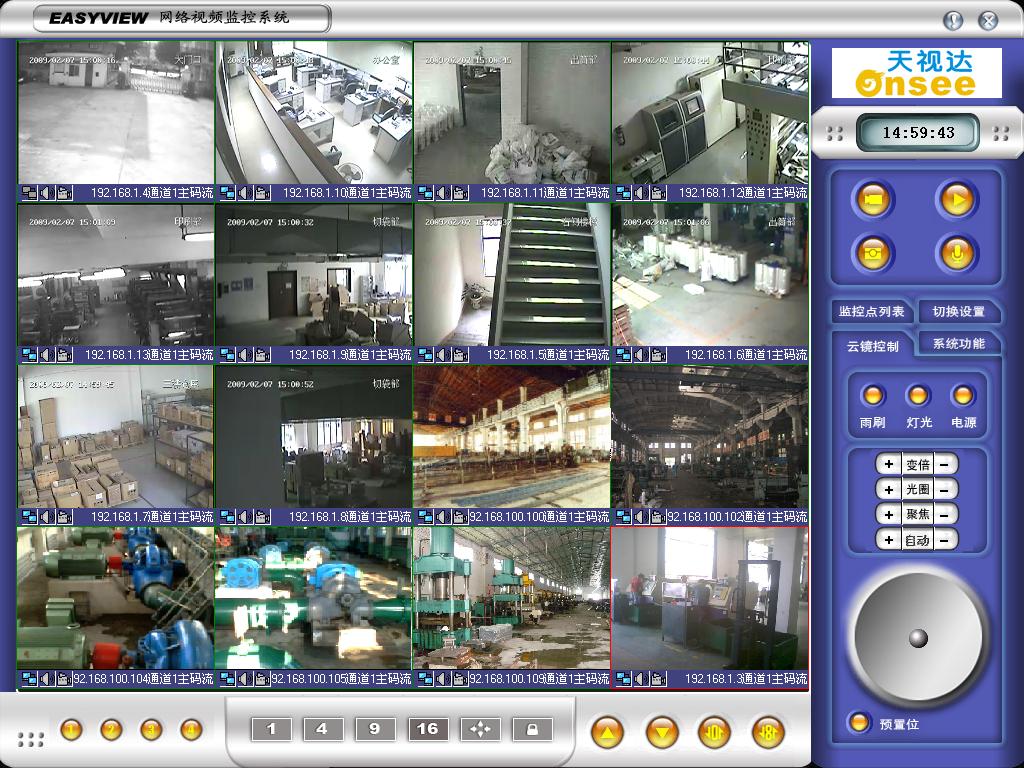Open the 监控点列表 tab
The image size is (1024, 768).
pyautogui.click(x=871, y=312)
